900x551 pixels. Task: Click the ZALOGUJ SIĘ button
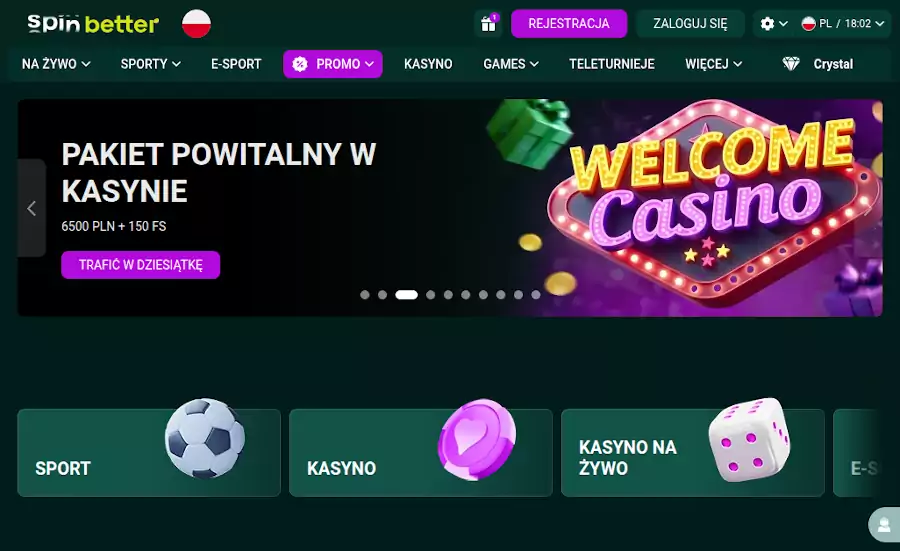[690, 24]
